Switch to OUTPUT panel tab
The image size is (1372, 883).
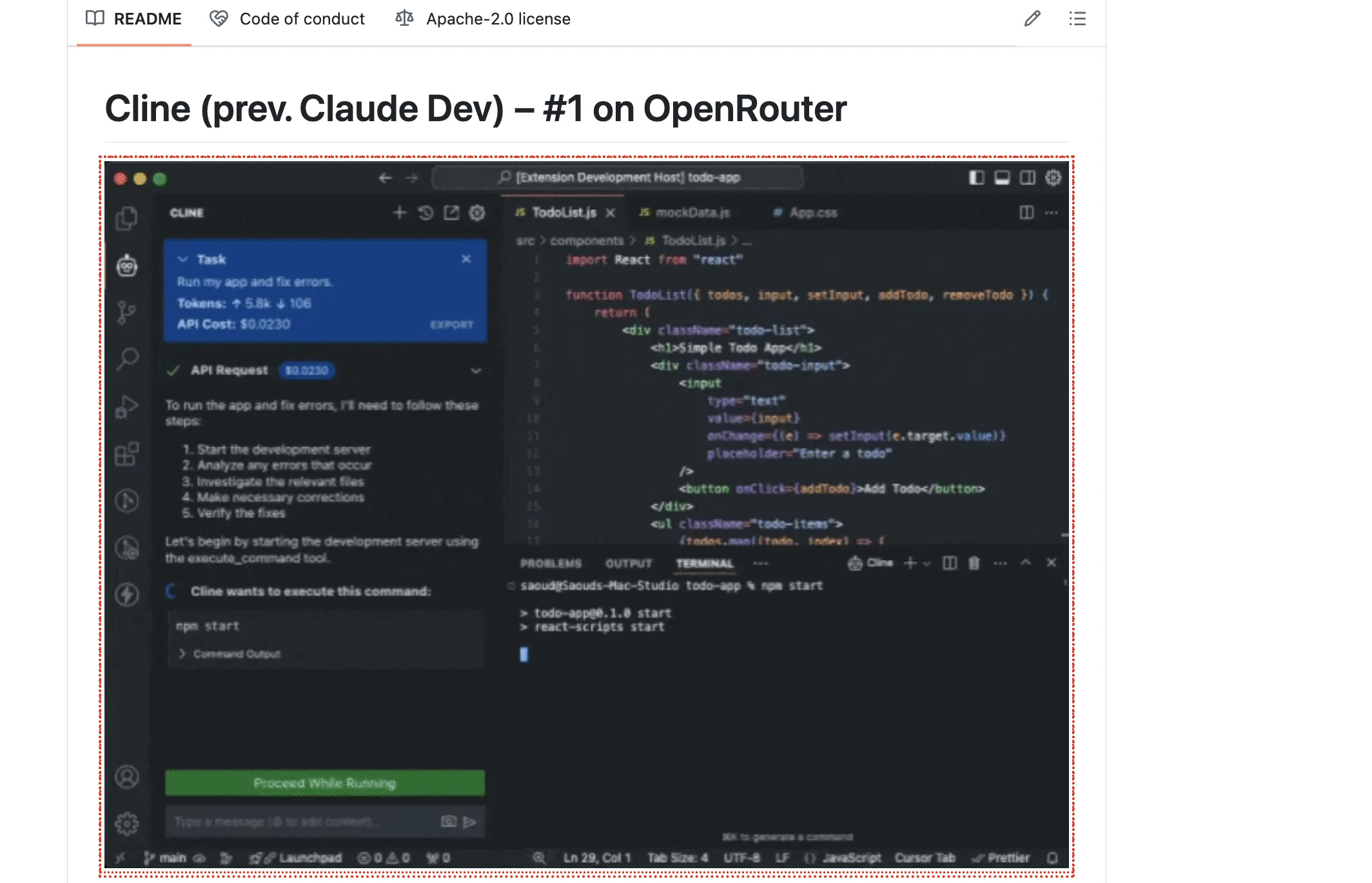(x=629, y=563)
